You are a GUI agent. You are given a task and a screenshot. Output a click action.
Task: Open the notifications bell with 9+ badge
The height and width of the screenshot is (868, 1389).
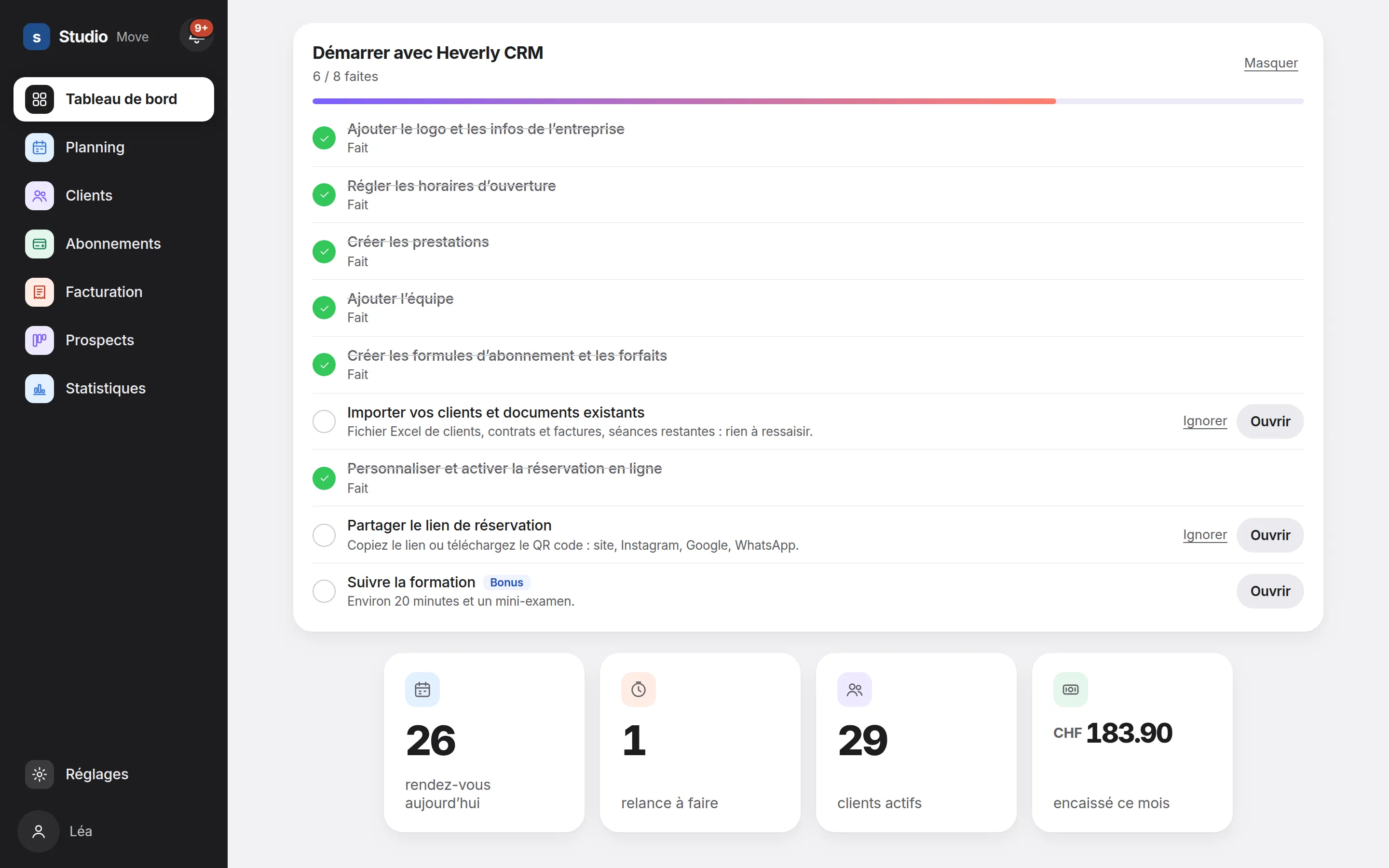(196, 35)
